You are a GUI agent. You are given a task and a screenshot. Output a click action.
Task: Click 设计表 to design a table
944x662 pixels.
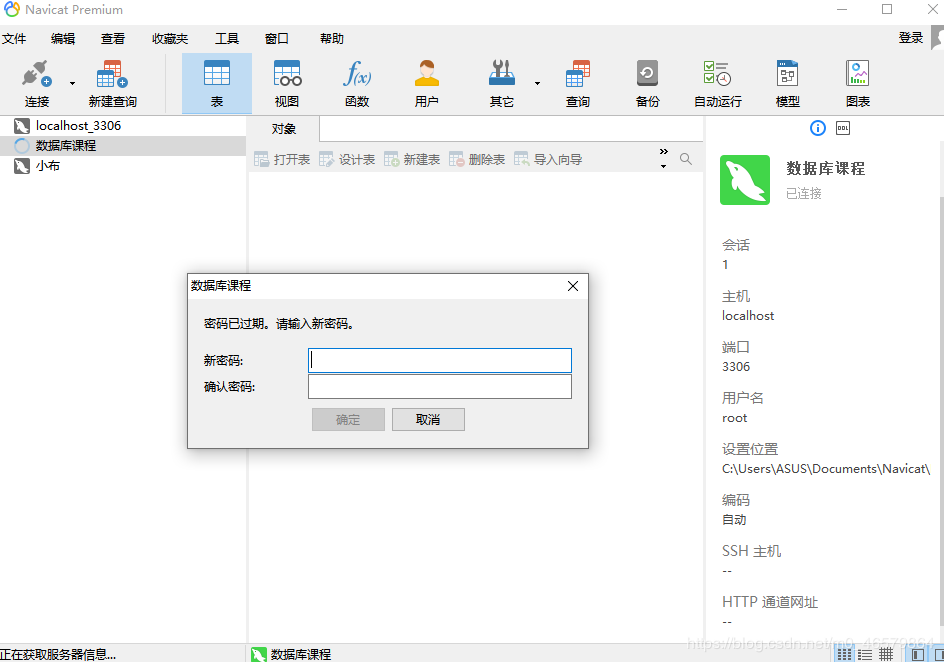coord(346,158)
